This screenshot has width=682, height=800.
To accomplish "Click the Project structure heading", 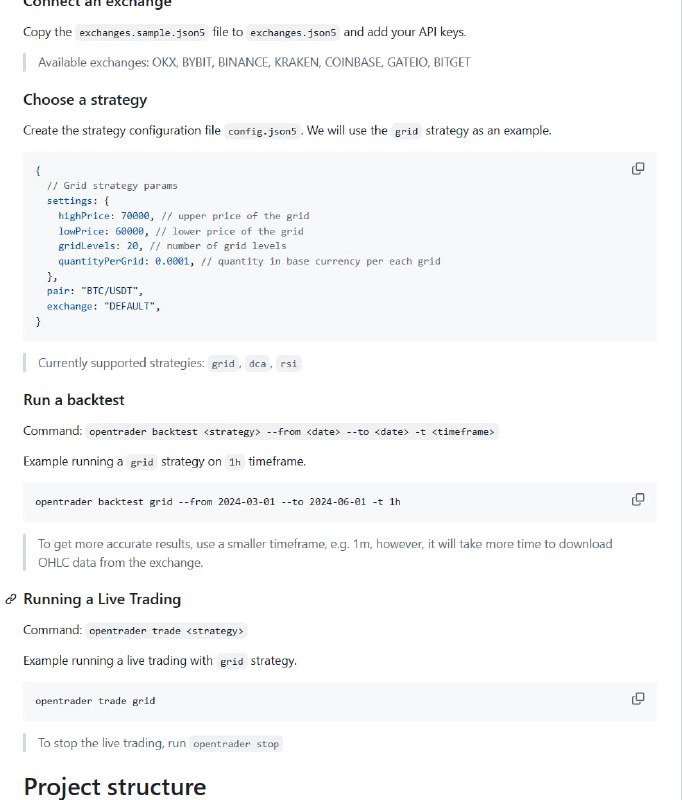I will [114, 786].
